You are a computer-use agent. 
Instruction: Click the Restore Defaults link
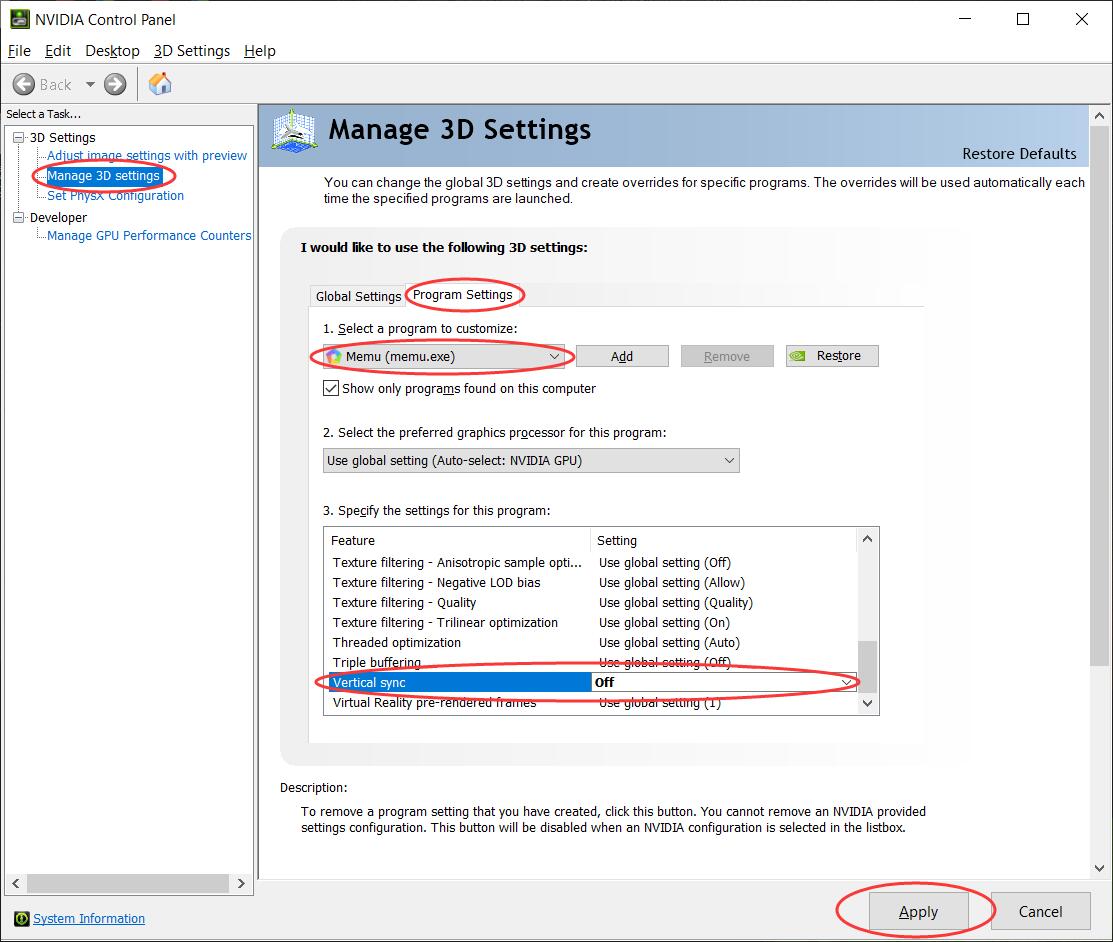pyautogui.click(x=1018, y=153)
